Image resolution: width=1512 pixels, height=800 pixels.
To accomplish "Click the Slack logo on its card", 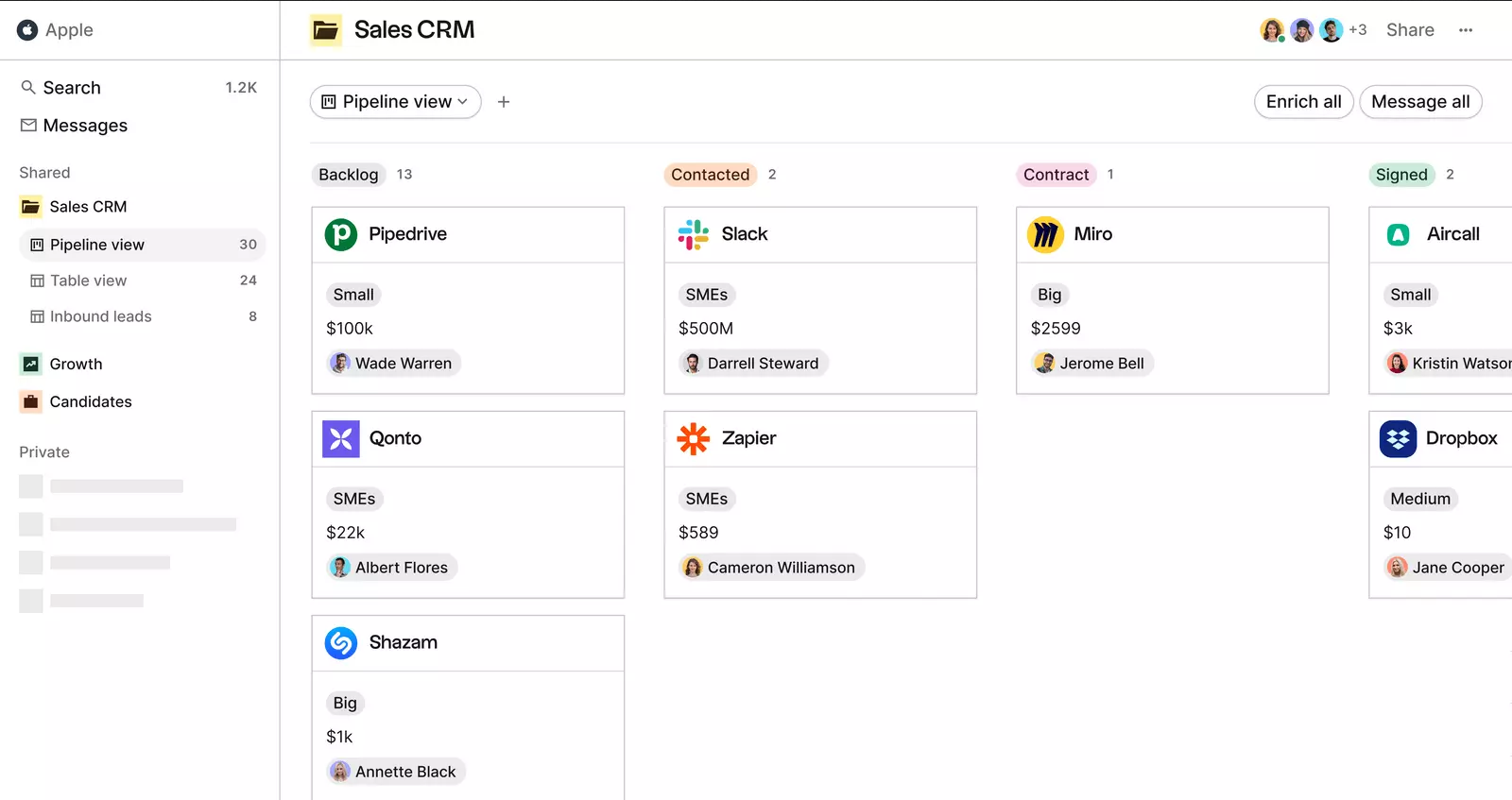I will pyautogui.click(x=693, y=234).
